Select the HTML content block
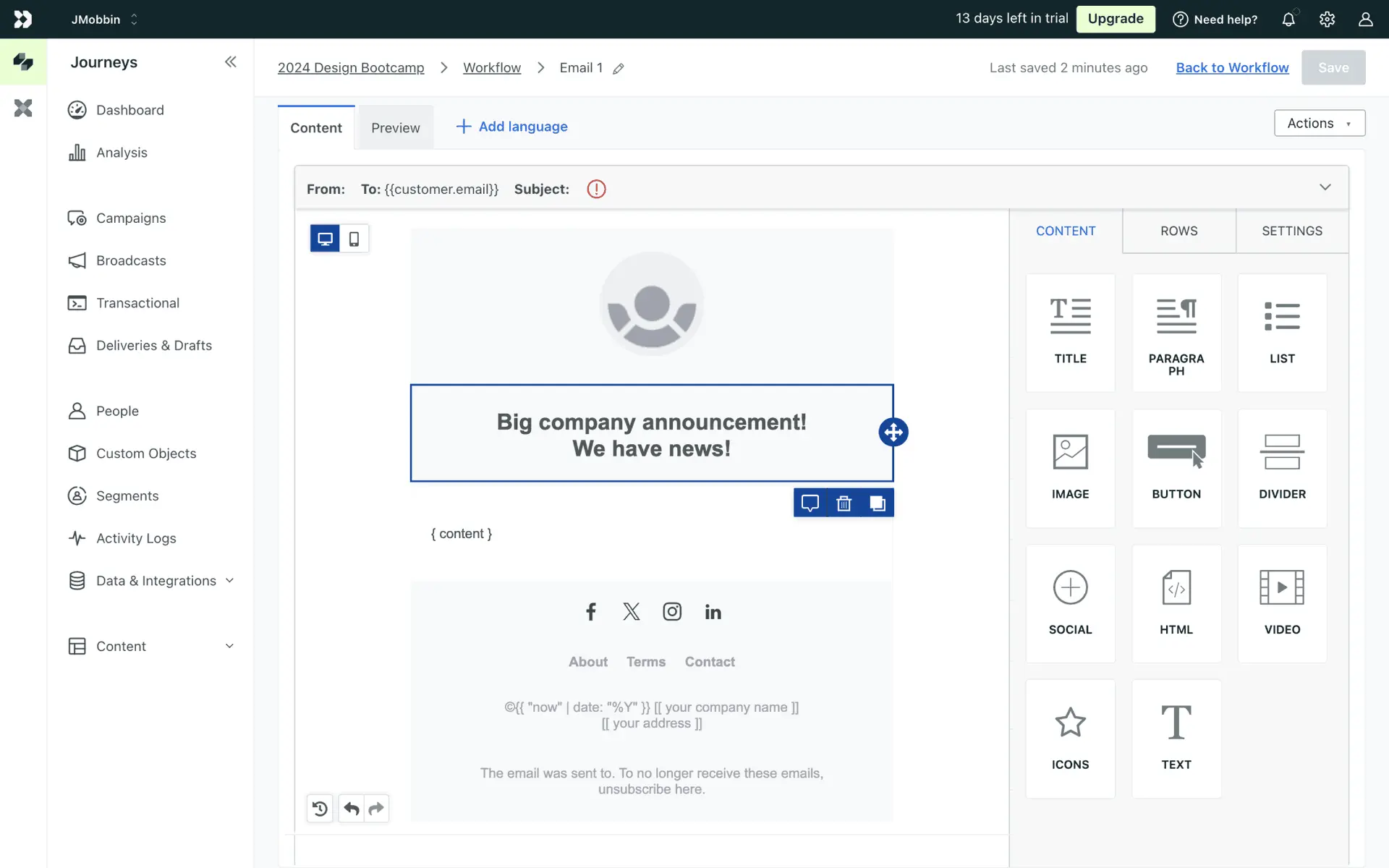The image size is (1389, 868). tap(1176, 603)
